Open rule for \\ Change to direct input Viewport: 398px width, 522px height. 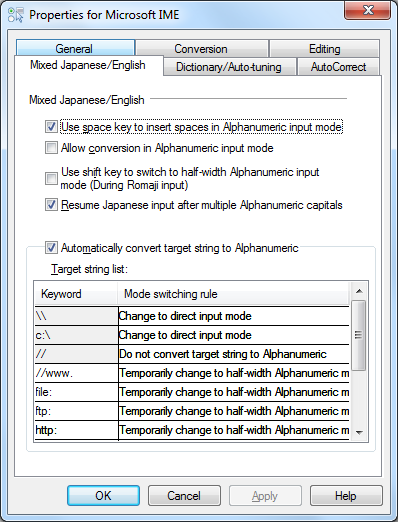coord(234,316)
